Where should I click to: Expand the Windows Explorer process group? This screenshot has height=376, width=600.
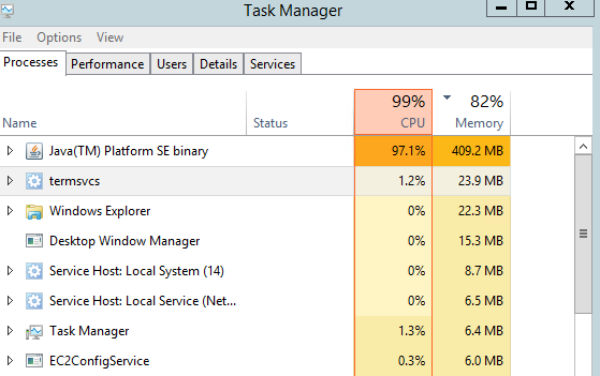[x=10, y=210]
